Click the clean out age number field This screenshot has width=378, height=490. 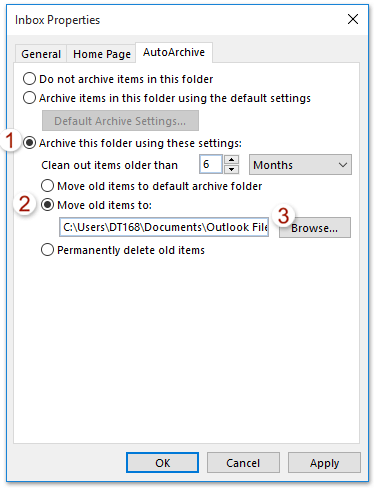pyautogui.click(x=211, y=164)
